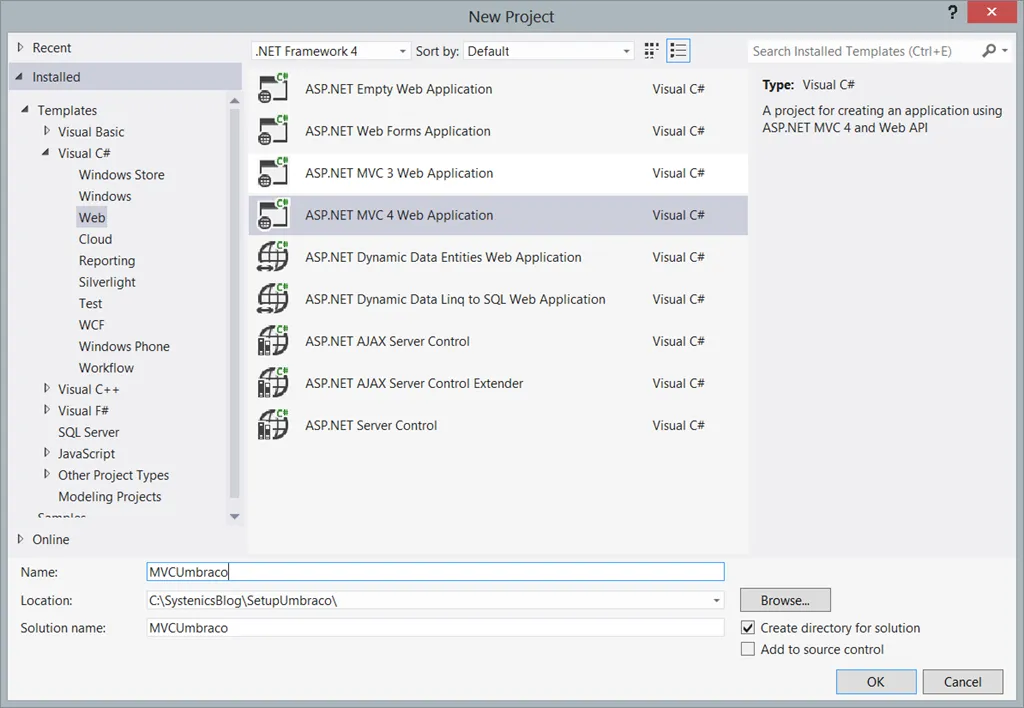Screen dimensions: 1024x708
Task: Select the Windows Phone category
Action: tap(124, 346)
